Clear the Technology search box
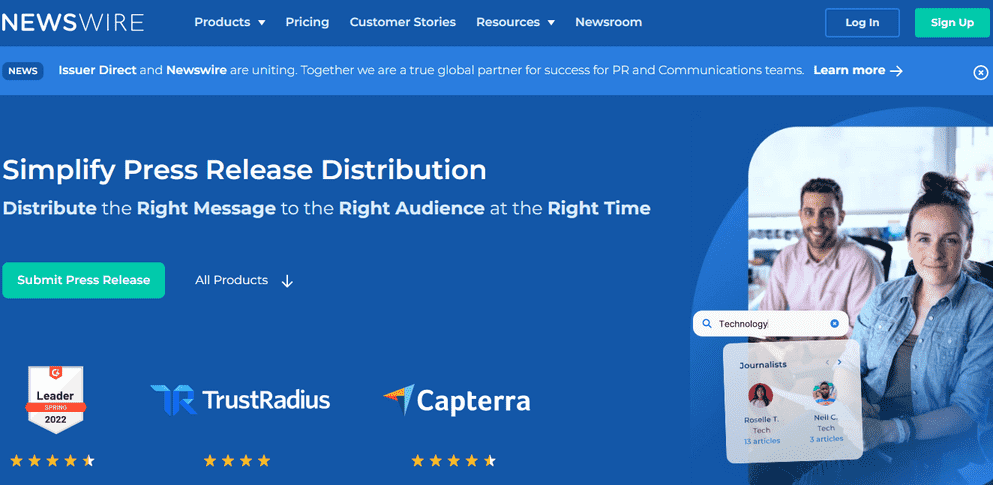The height and width of the screenshot is (485, 993). pyautogui.click(x=834, y=324)
